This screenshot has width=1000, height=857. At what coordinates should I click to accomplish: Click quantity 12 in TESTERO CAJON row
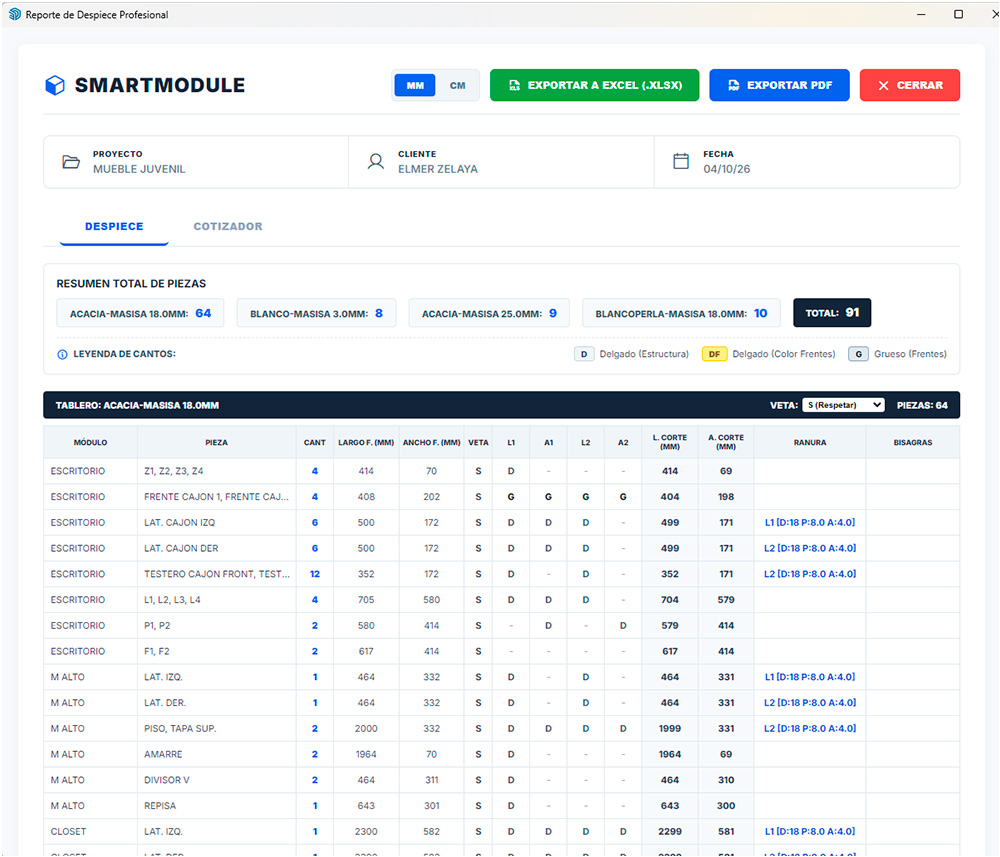(x=314, y=574)
